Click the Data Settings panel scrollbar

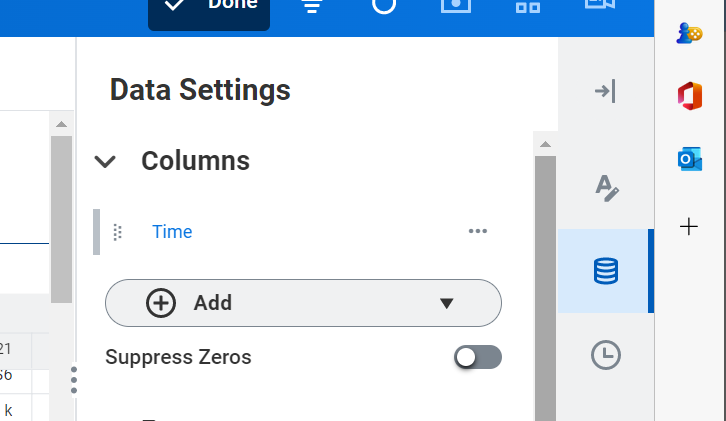[545, 280]
